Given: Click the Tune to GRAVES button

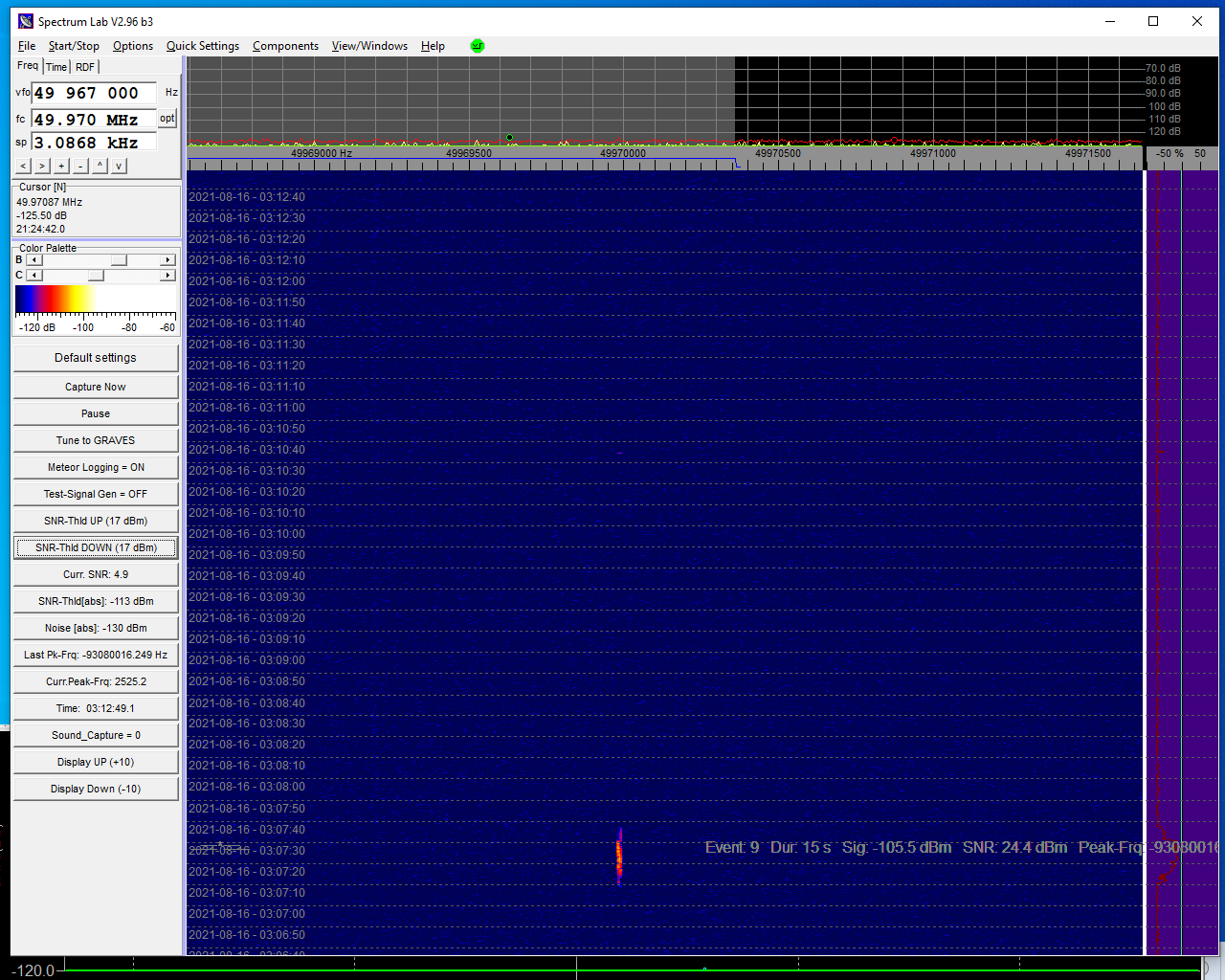Looking at the screenshot, I should click(96, 440).
